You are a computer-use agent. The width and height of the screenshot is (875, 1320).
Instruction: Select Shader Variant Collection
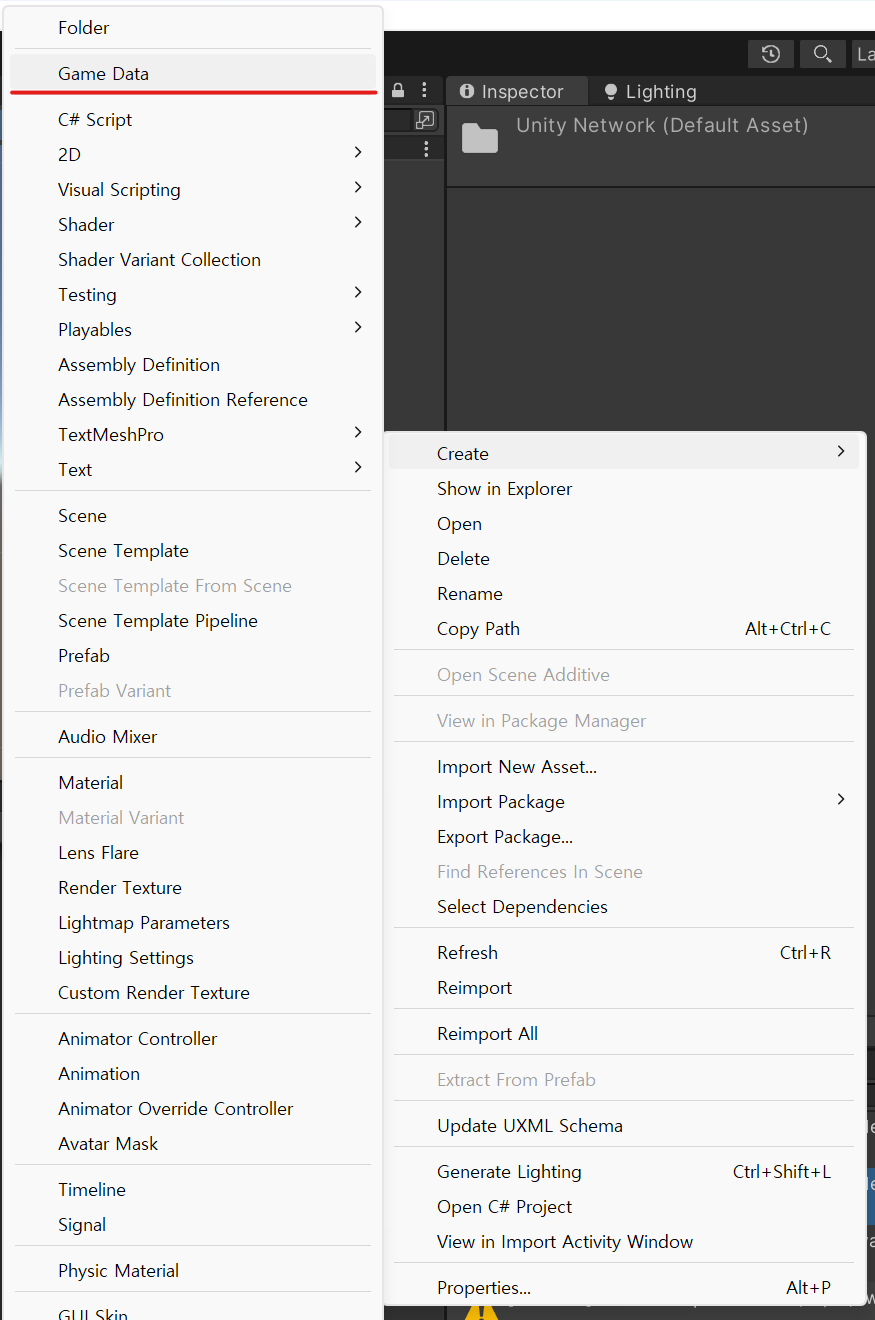[x=193, y=260]
